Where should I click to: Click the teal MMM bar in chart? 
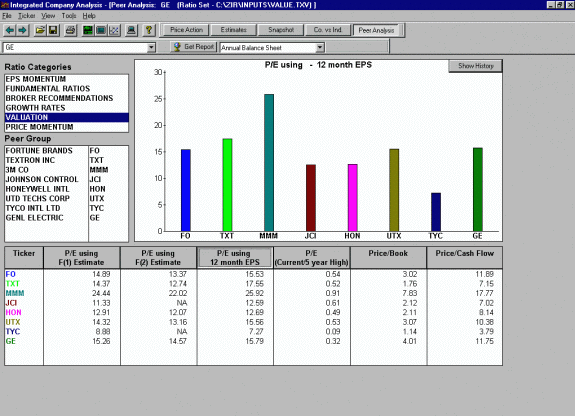[x=269, y=163]
